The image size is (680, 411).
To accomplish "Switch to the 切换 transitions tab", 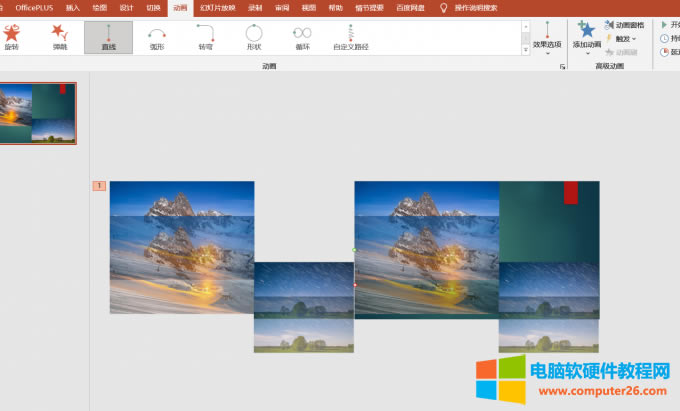I will point(153,7).
